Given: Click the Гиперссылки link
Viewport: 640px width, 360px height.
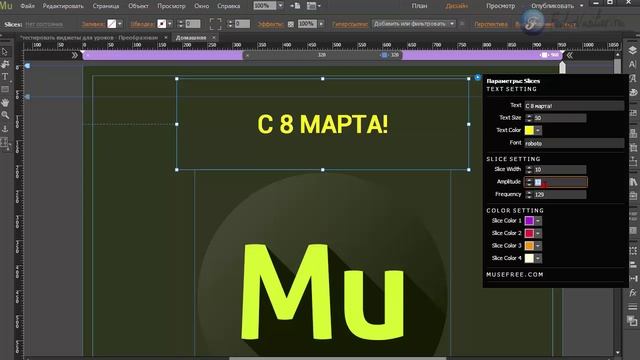Looking at the screenshot, I should coord(350,24).
